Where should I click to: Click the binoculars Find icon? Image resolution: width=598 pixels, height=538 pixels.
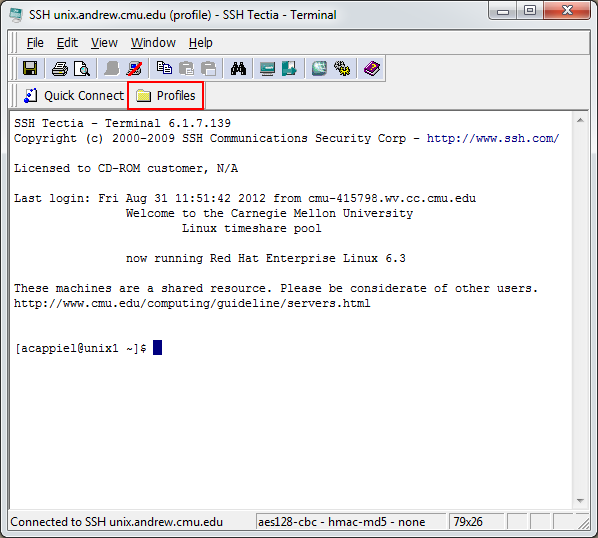pyautogui.click(x=238, y=69)
